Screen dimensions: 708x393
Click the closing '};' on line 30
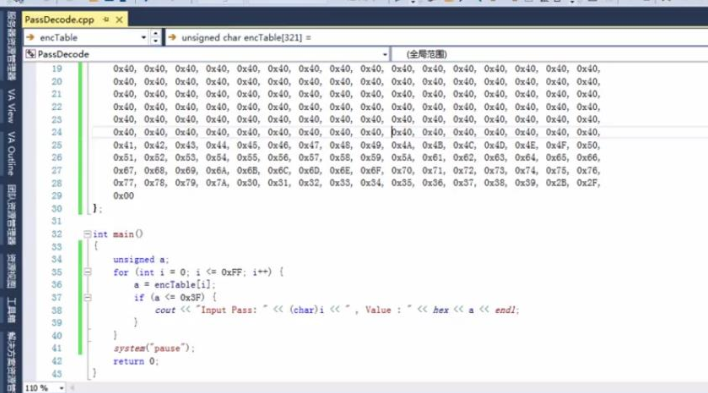(x=98, y=208)
